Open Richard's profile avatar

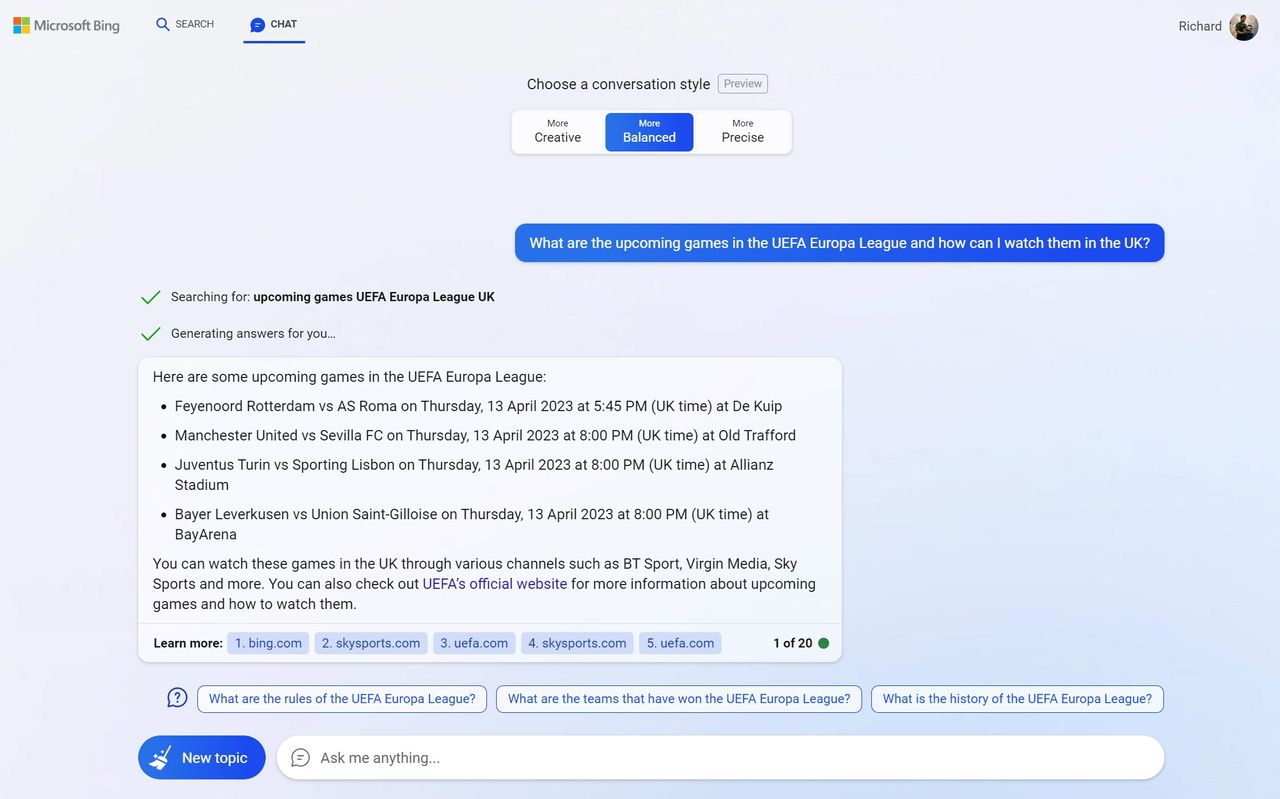[x=1244, y=26]
